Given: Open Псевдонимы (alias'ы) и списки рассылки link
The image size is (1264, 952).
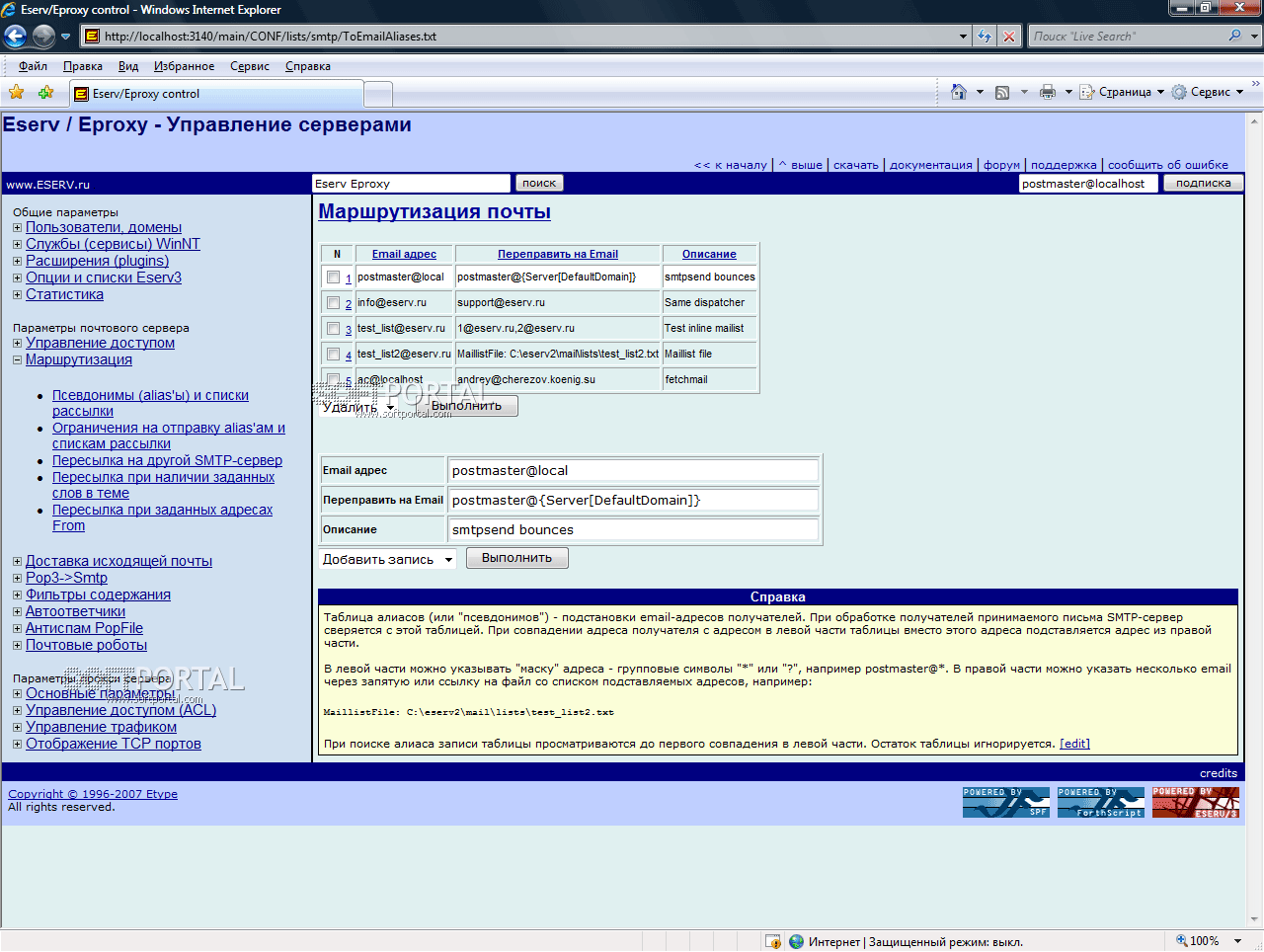Looking at the screenshot, I should tap(150, 403).
